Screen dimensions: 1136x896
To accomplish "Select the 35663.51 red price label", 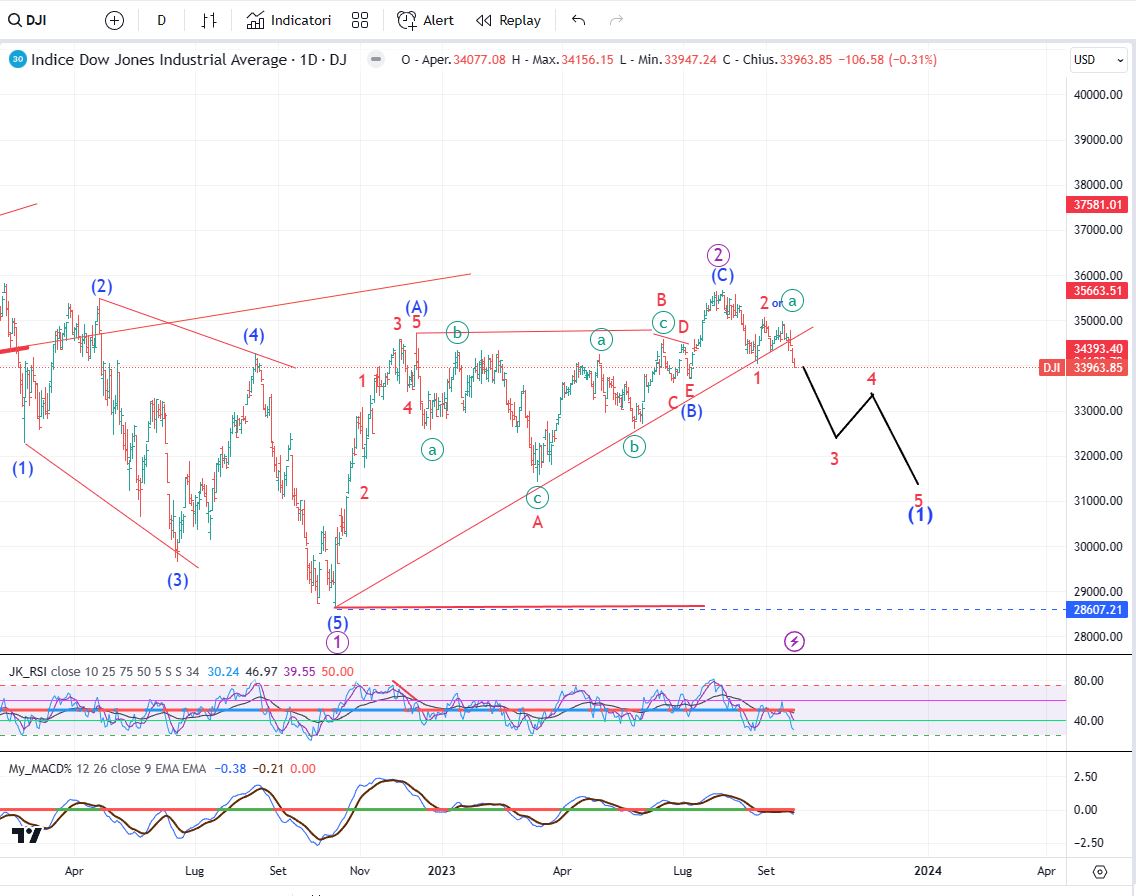I will pos(1098,290).
